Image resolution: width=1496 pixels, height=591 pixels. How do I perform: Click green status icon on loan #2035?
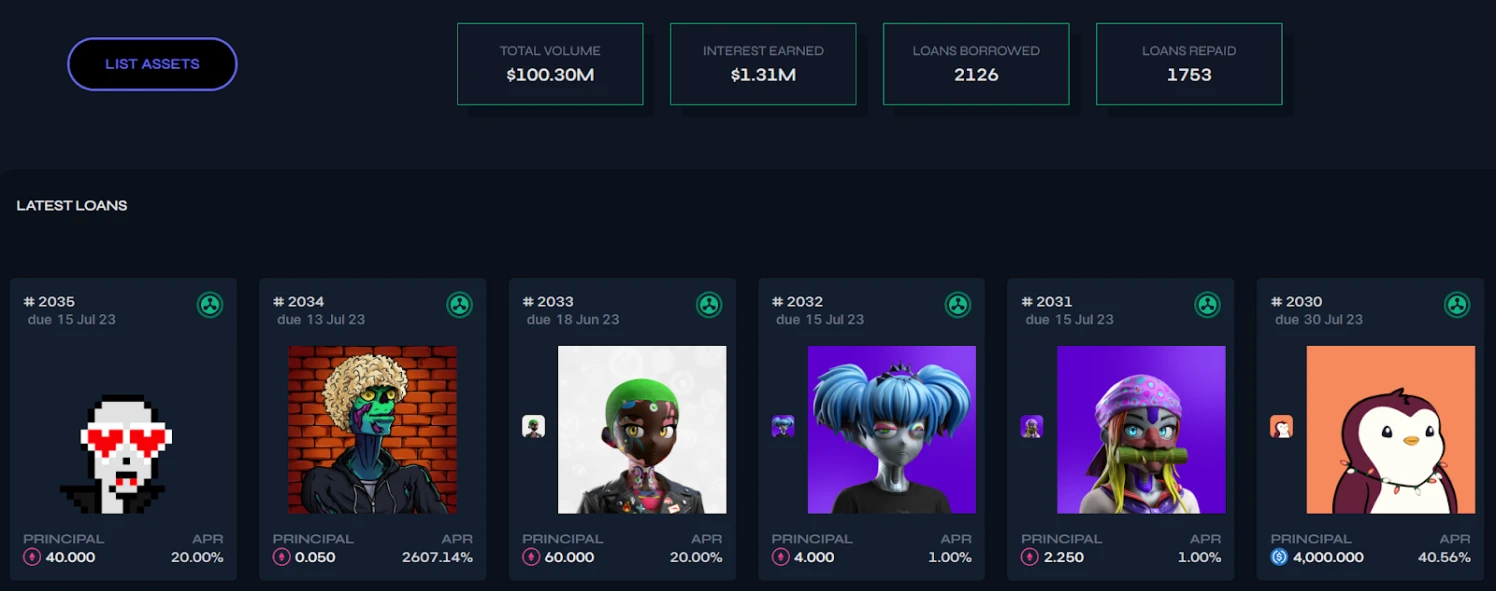210,305
